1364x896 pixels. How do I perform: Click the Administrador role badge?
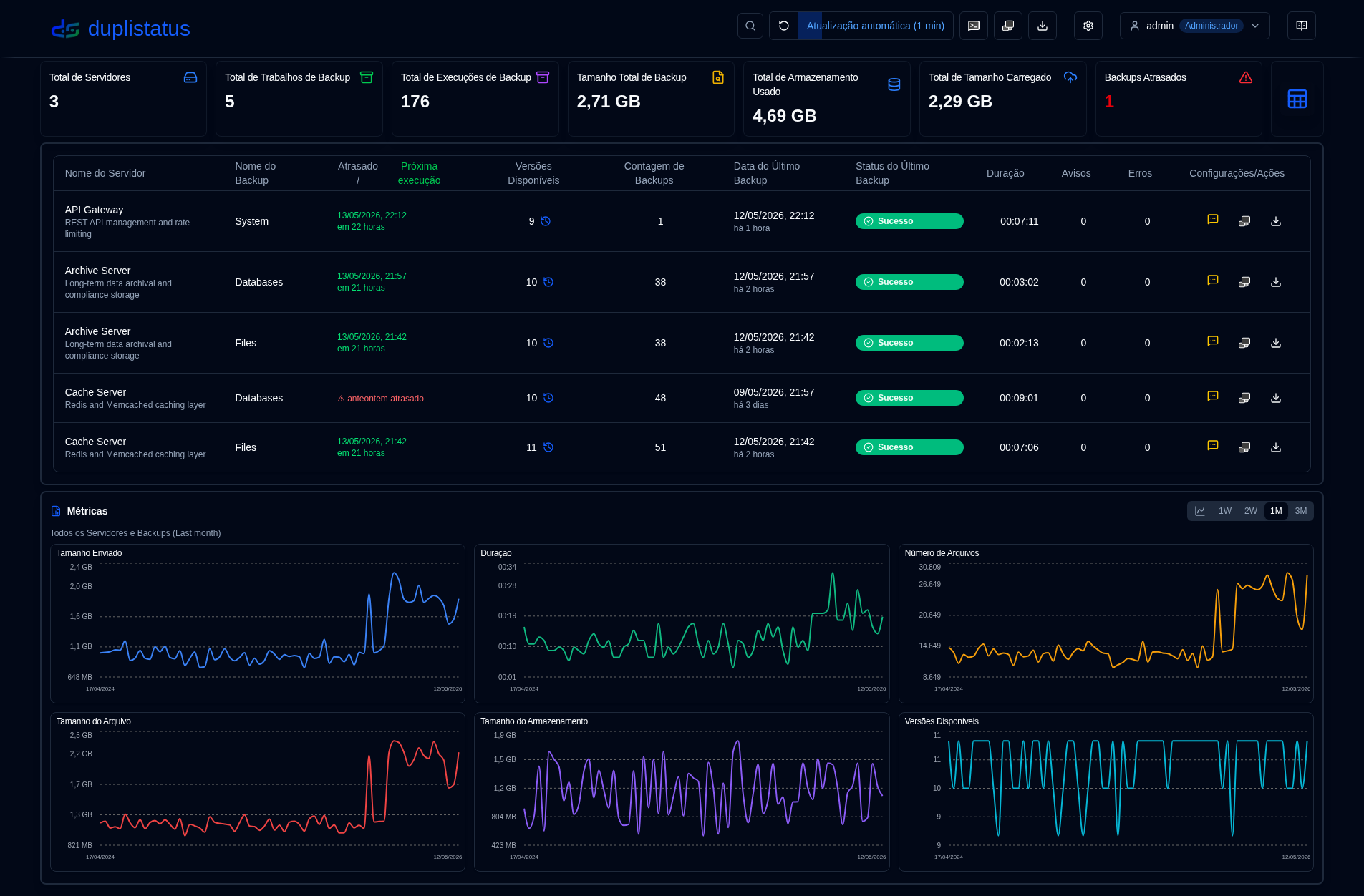tap(1211, 26)
